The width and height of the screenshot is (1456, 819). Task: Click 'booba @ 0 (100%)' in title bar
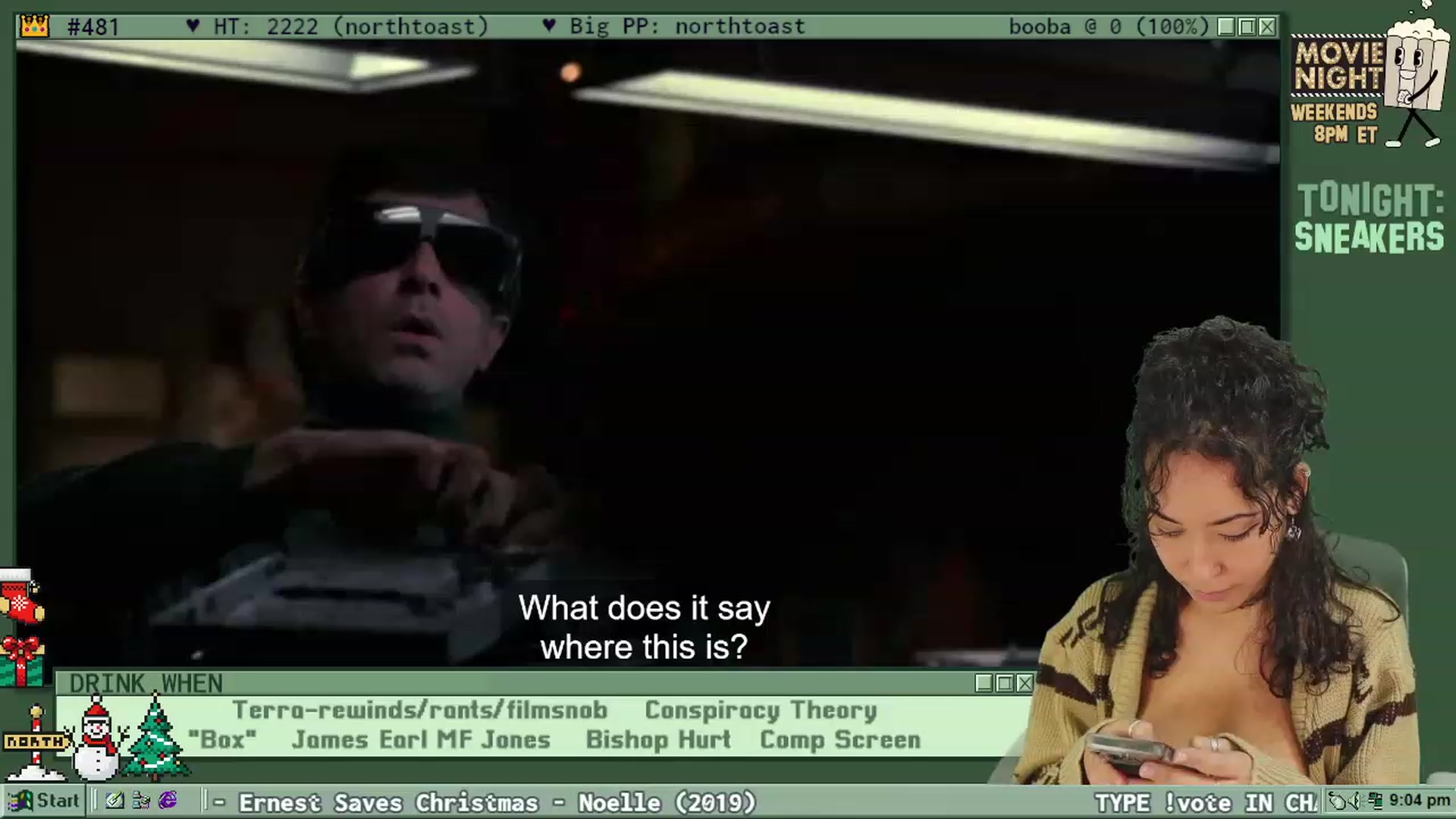point(1109,27)
